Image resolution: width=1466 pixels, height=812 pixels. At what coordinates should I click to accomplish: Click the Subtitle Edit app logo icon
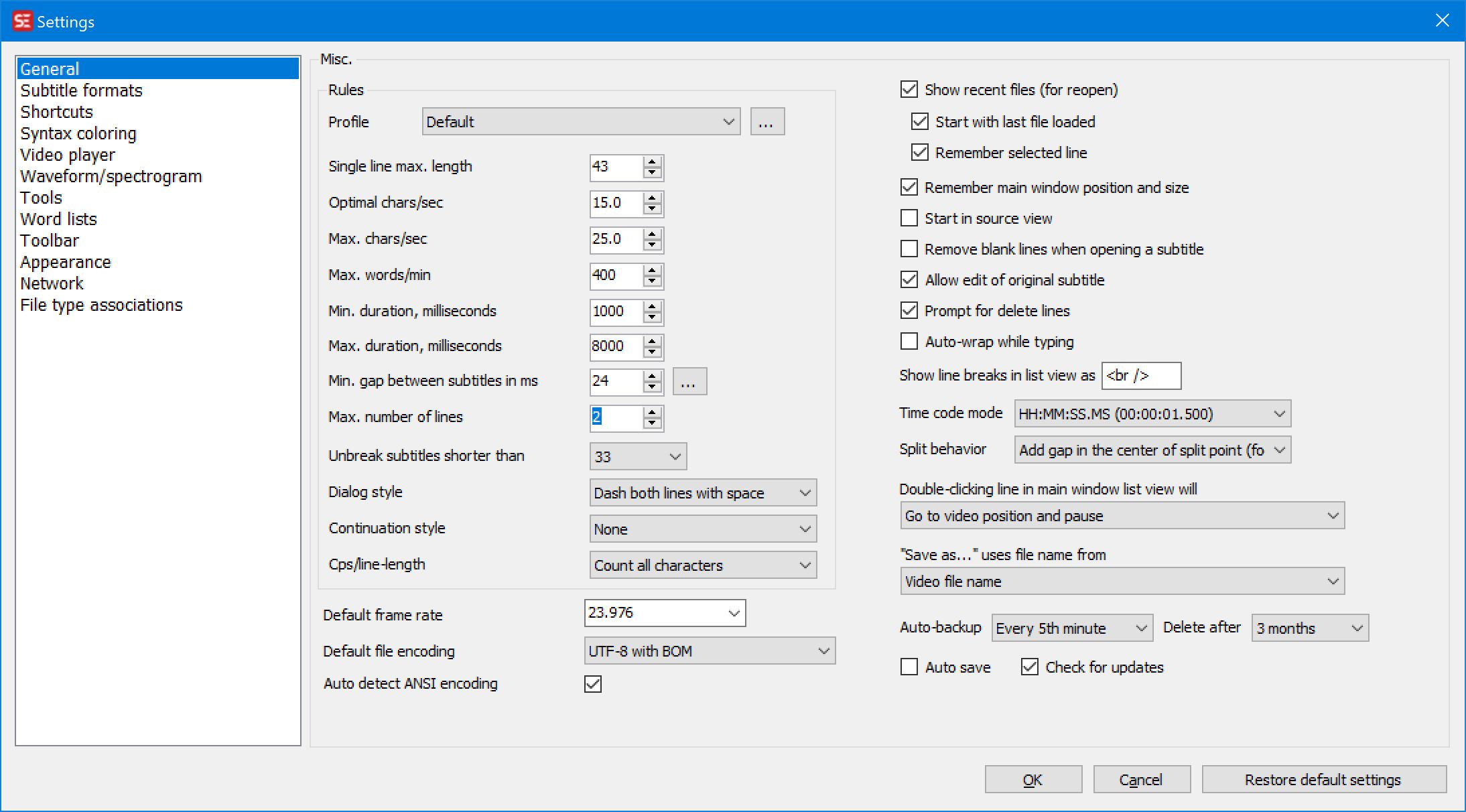tap(22, 21)
